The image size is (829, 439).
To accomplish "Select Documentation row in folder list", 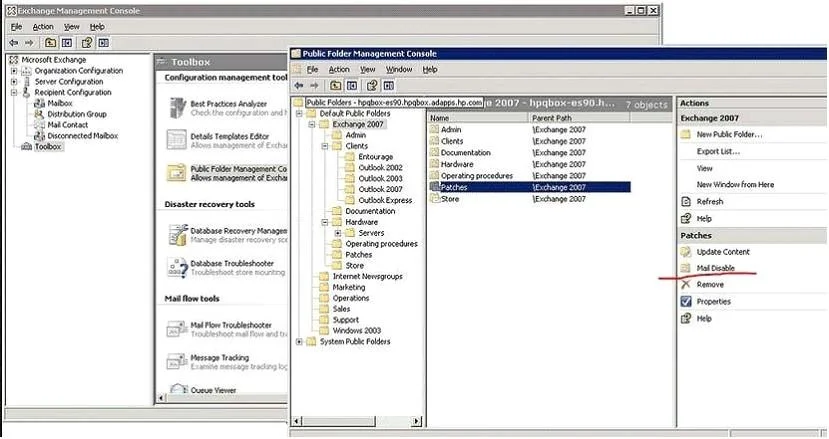I will point(529,152).
